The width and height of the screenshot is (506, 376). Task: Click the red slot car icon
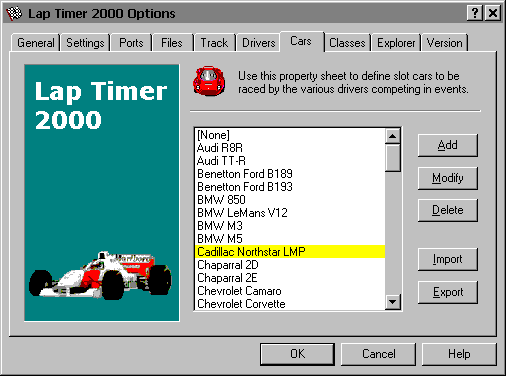click(x=209, y=81)
